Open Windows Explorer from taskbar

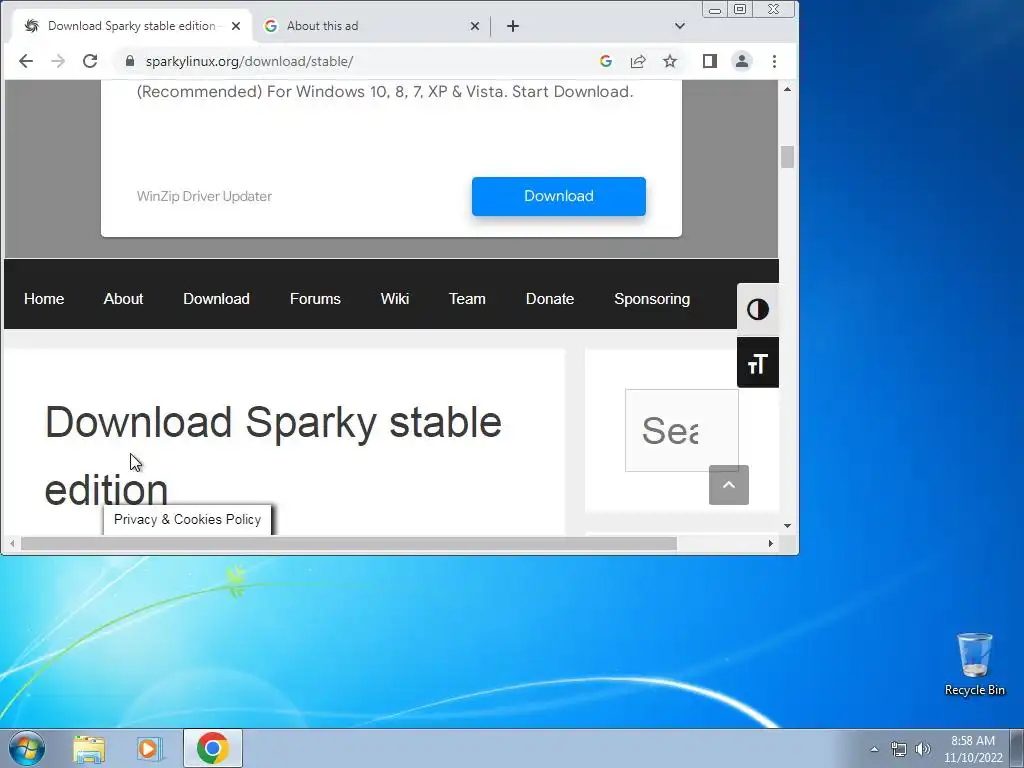(x=89, y=749)
